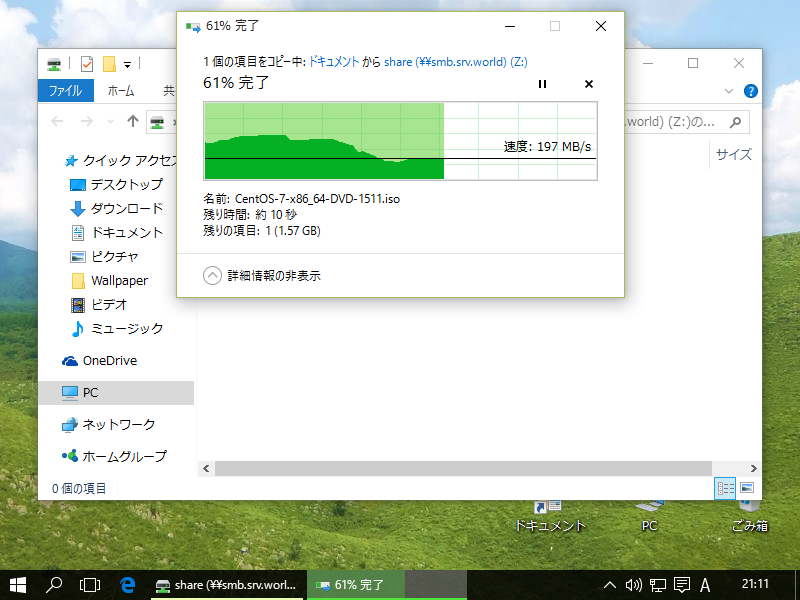The height and width of the screenshot is (600, 800).
Task: Select ミュージック folder icon in sidebar
Action: 78,329
